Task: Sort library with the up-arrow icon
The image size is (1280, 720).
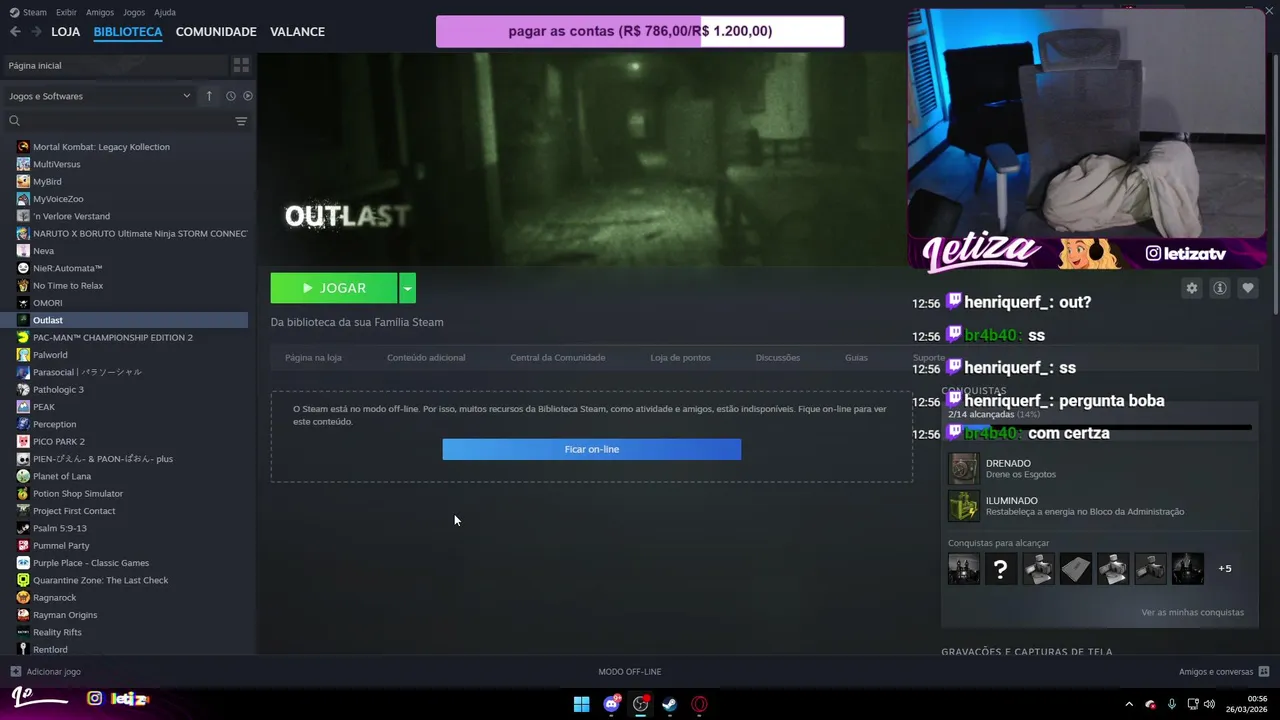Action: click(x=209, y=96)
